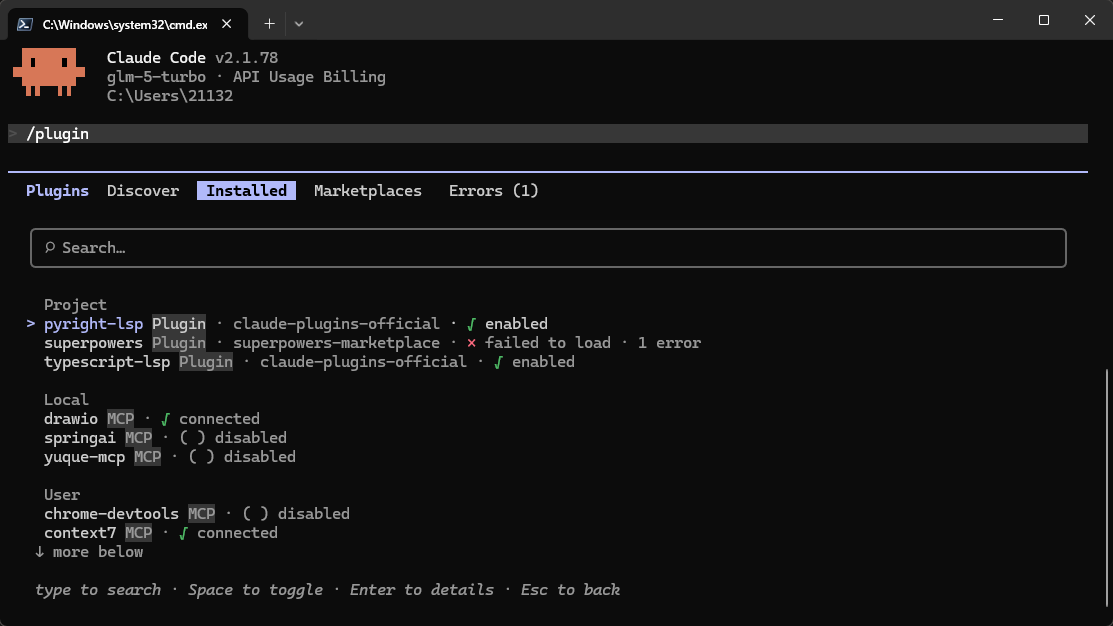Image resolution: width=1113 pixels, height=626 pixels.
Task: Switch to the Discover tab
Action: click(x=143, y=191)
